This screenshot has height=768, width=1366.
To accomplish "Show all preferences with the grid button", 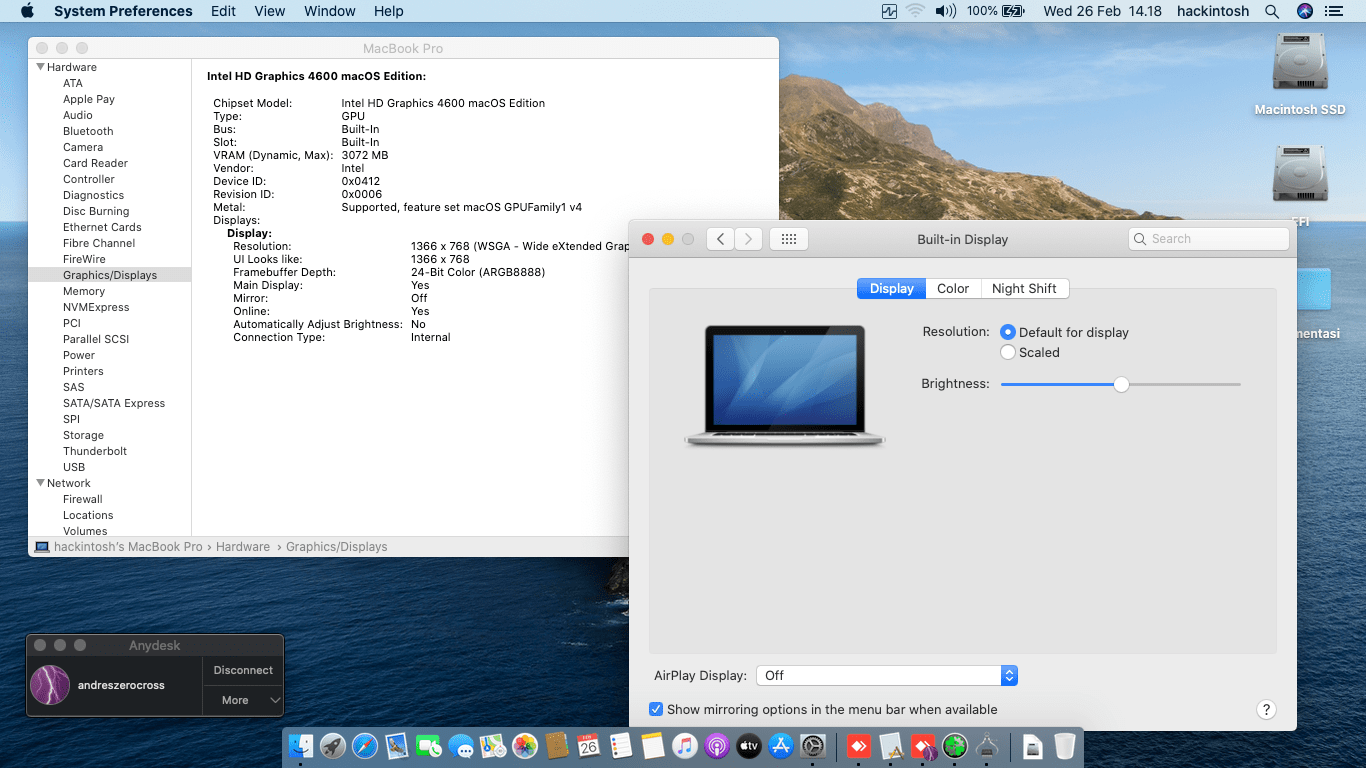I will [x=788, y=239].
